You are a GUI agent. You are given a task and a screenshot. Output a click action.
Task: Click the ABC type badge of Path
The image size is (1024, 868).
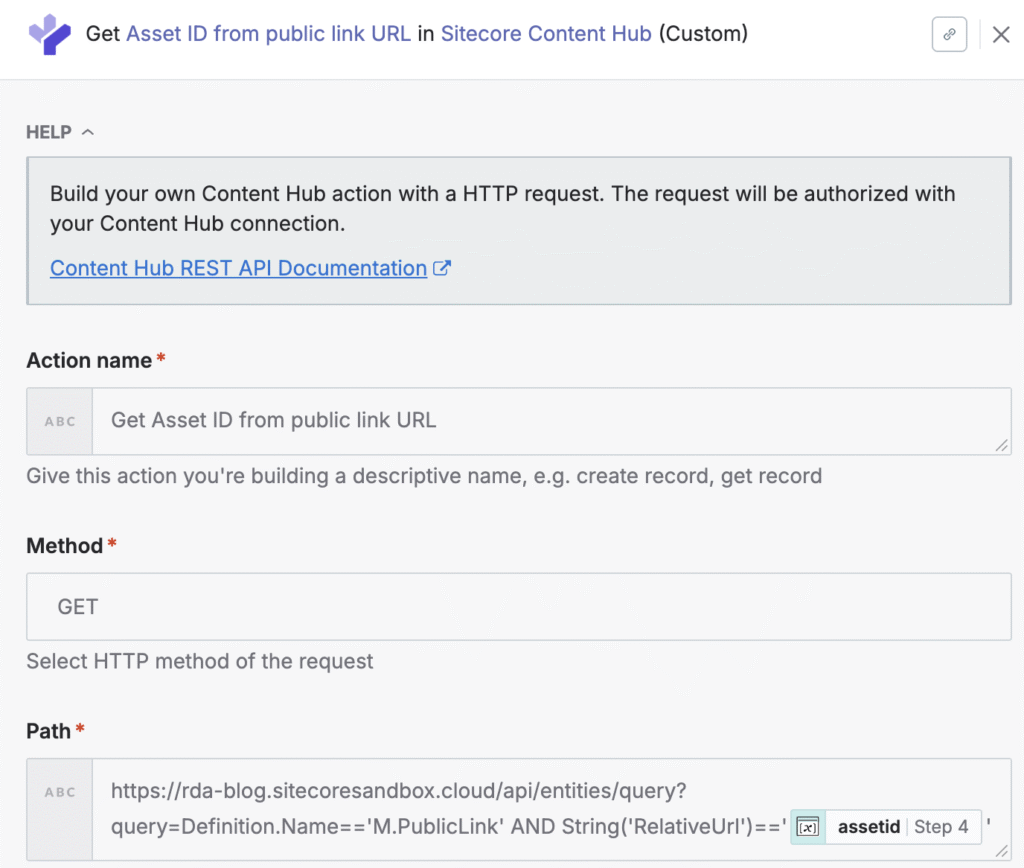[59, 792]
